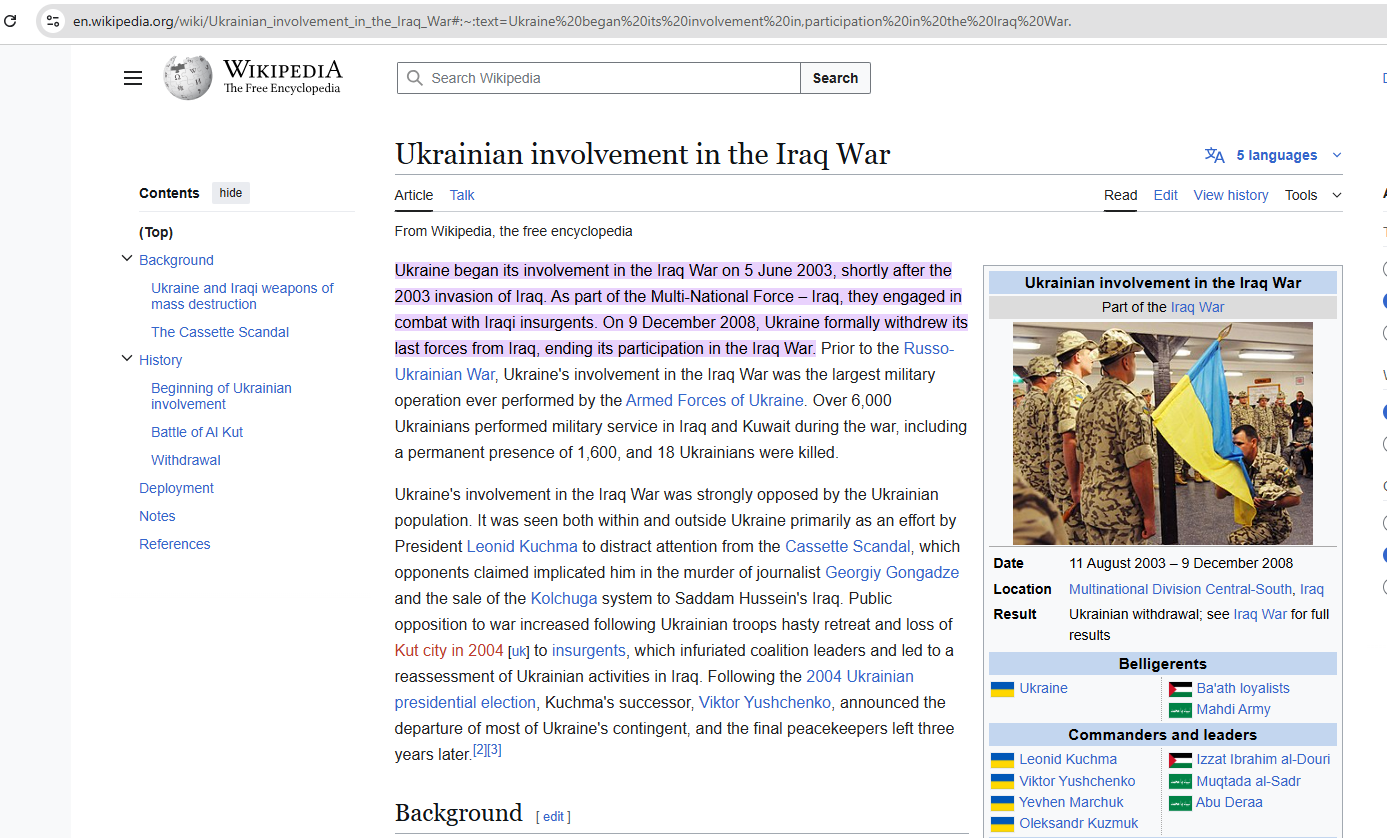1387x838 pixels.
Task: Click the [uk] interlanguage link
Action: point(520,651)
